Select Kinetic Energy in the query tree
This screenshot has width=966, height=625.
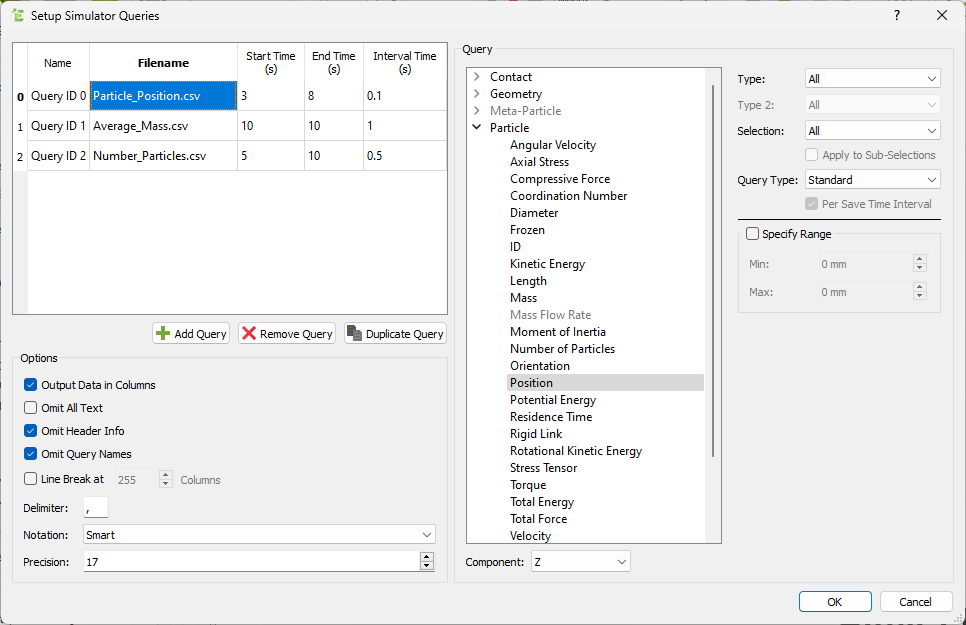pos(547,264)
